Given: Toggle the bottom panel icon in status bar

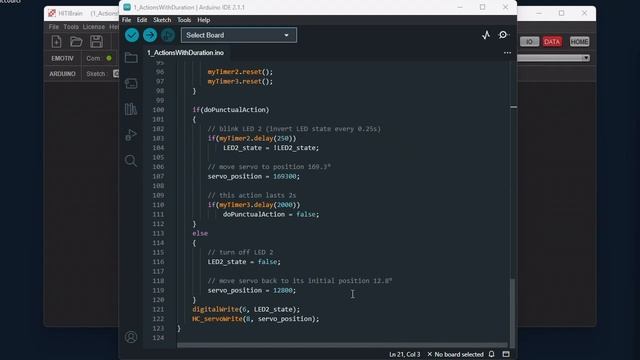Looking at the screenshot, I should coord(506,354).
